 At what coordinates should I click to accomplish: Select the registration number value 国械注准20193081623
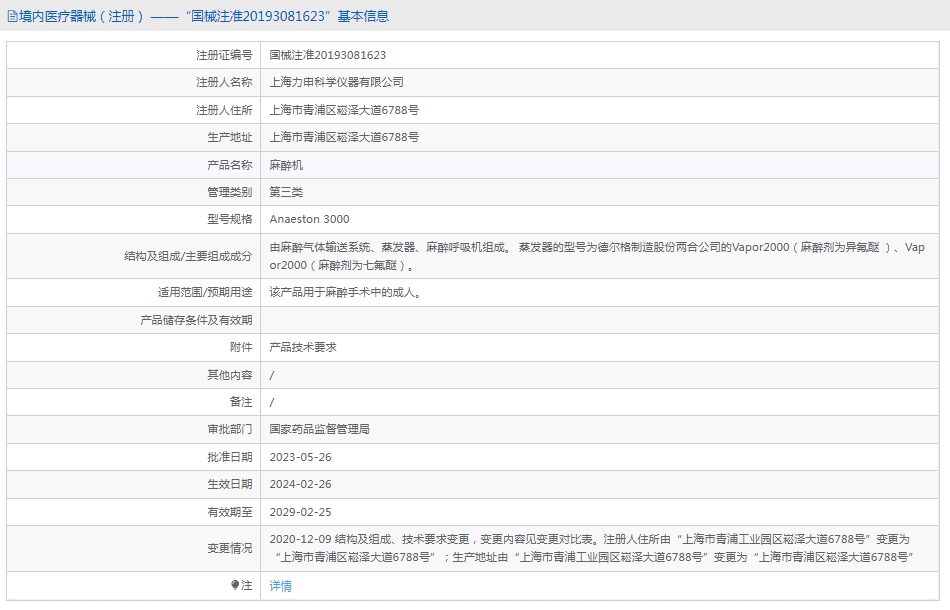(328, 55)
